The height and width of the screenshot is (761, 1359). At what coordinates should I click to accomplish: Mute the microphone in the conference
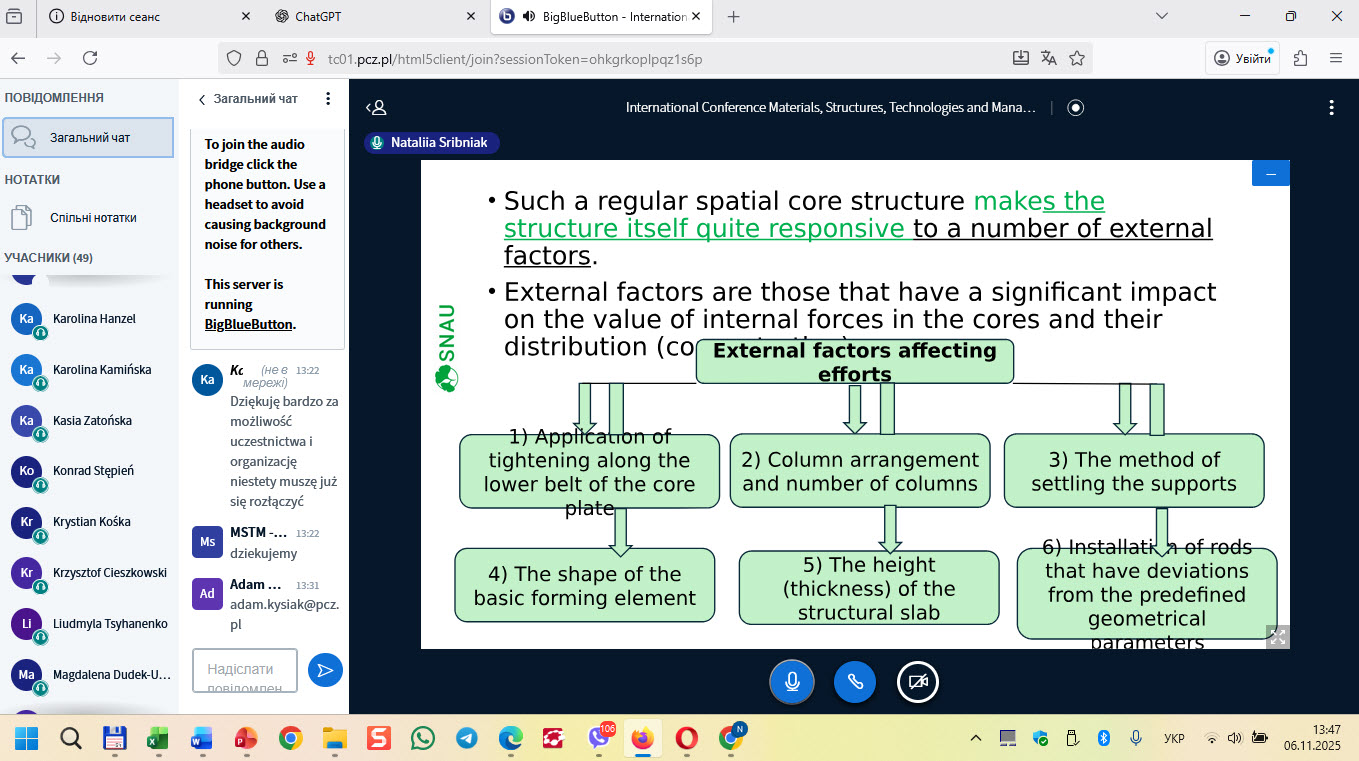tap(791, 682)
